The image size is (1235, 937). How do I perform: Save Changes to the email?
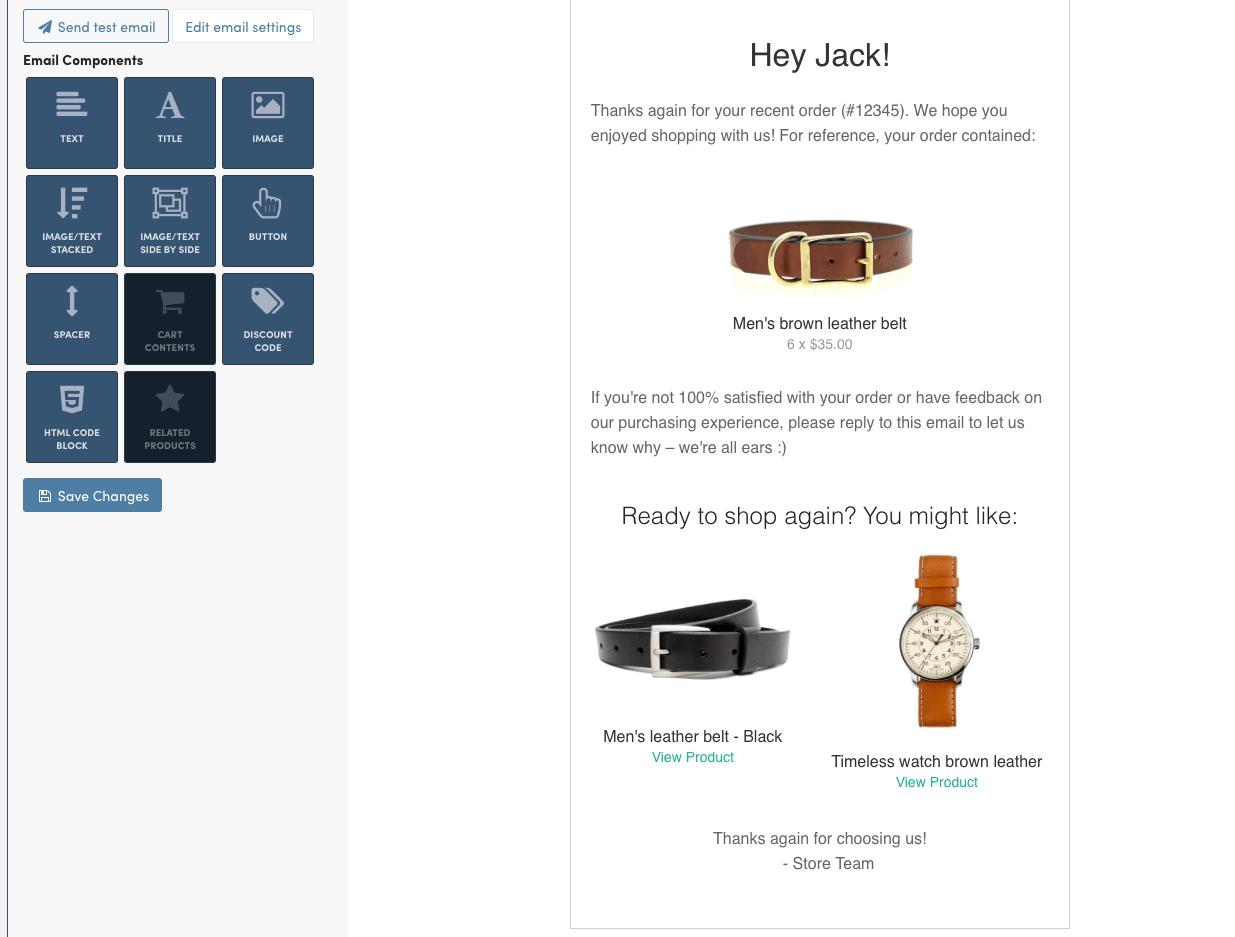tap(93, 496)
